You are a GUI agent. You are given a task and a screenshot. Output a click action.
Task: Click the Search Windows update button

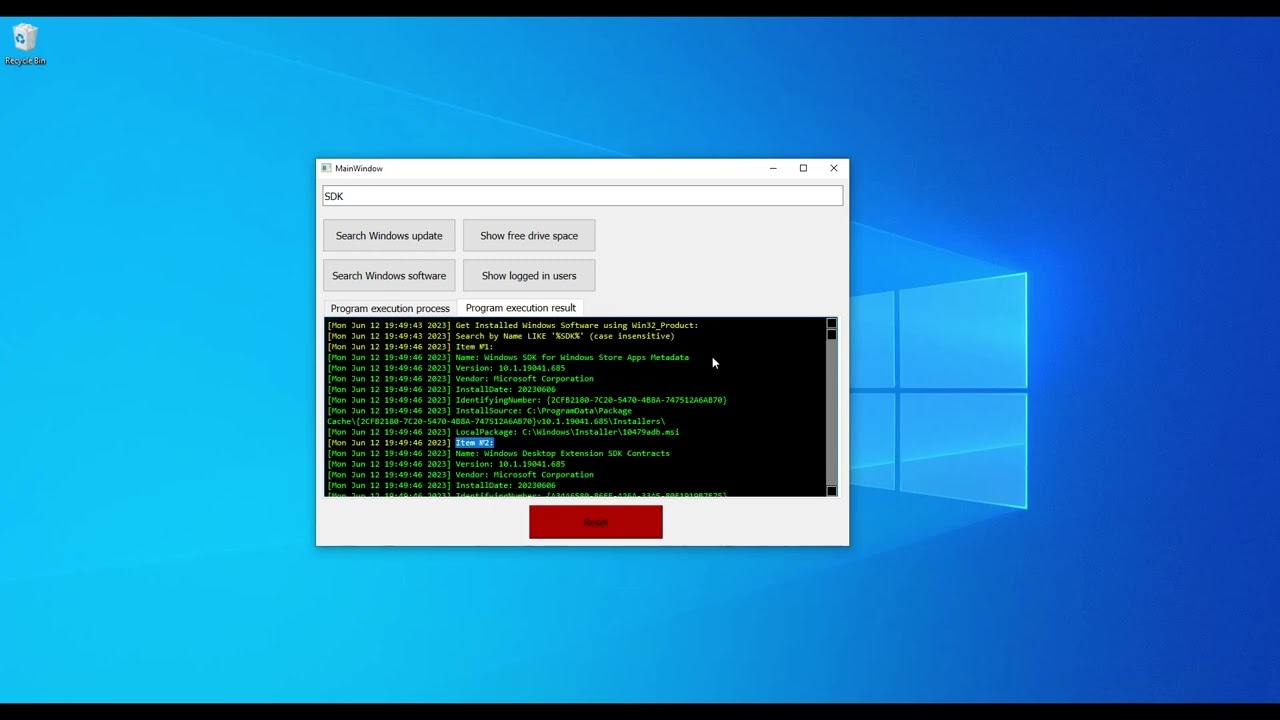[389, 236]
